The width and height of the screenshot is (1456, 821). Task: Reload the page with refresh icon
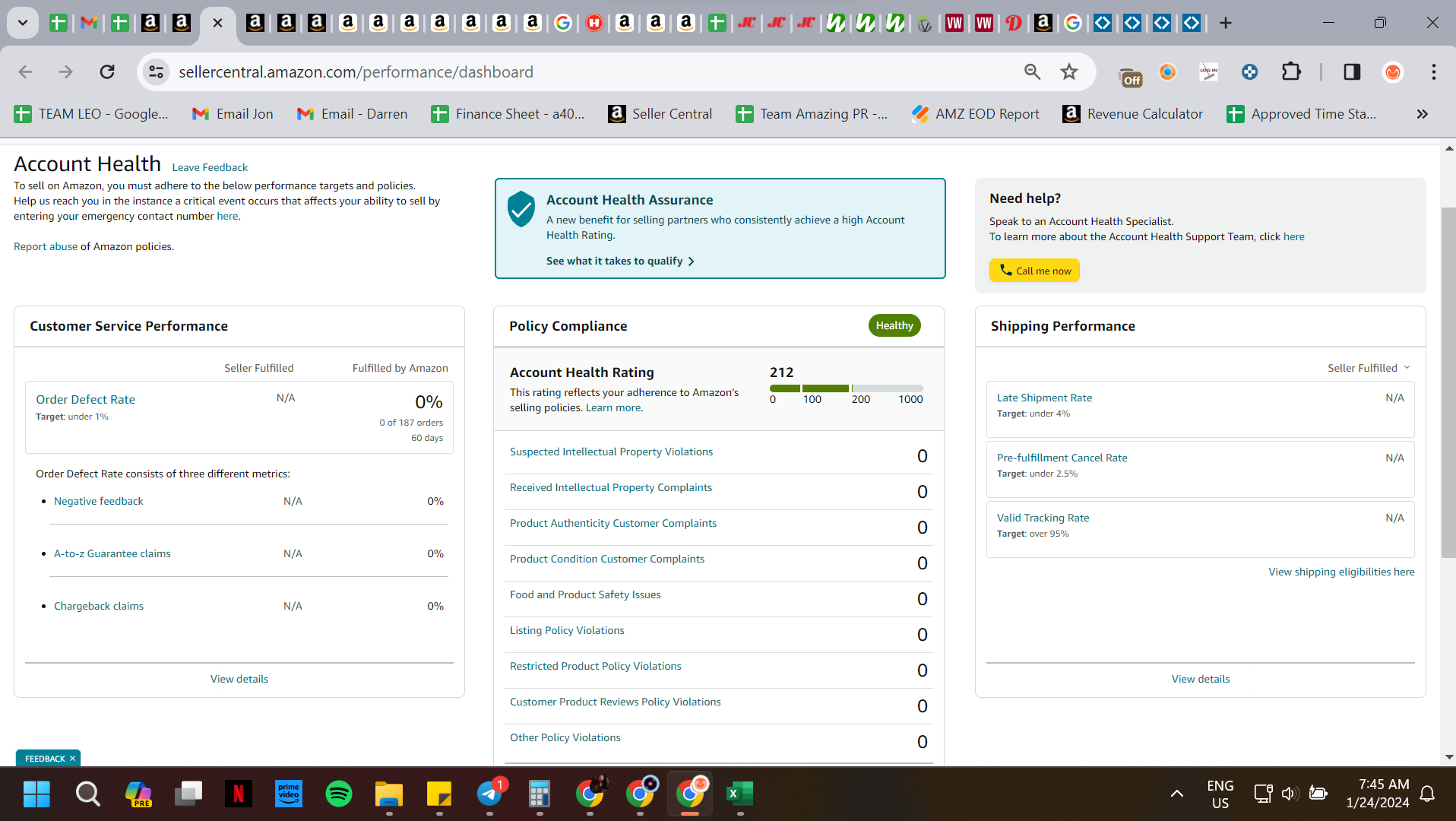pos(107,71)
